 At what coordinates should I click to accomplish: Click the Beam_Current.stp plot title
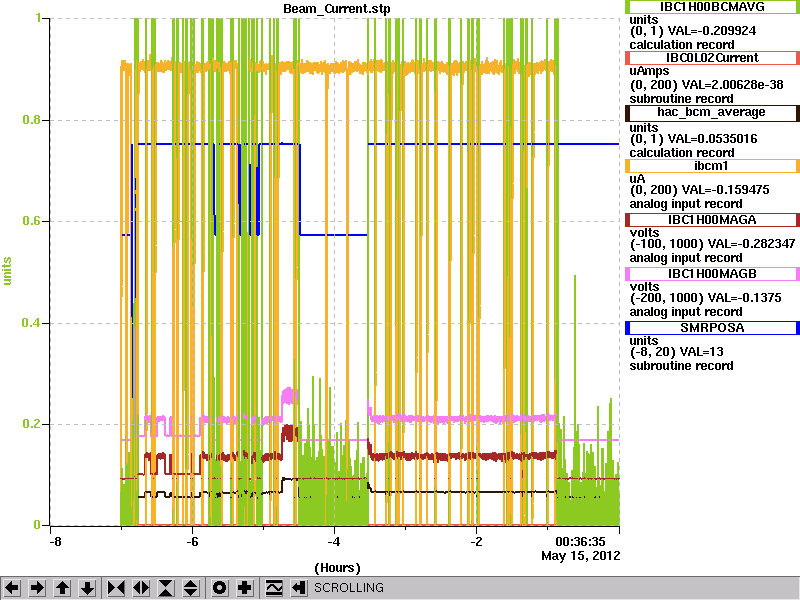pos(337,9)
